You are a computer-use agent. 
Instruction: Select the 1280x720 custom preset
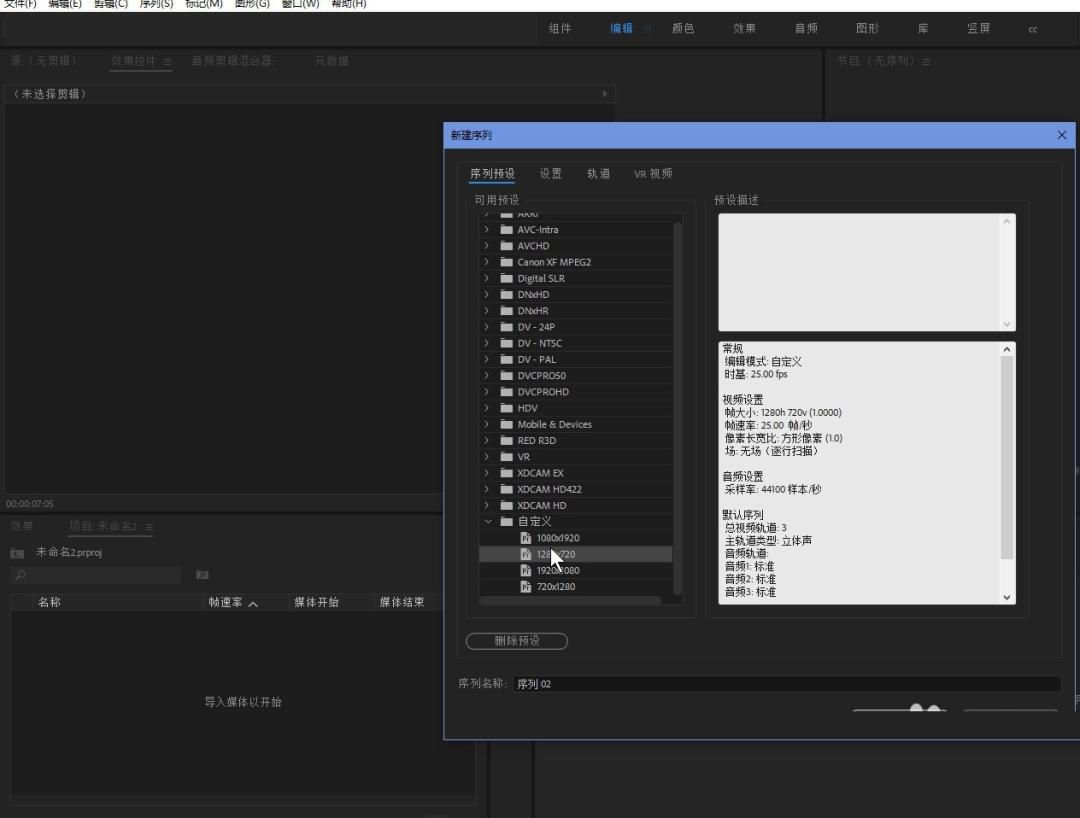575,554
